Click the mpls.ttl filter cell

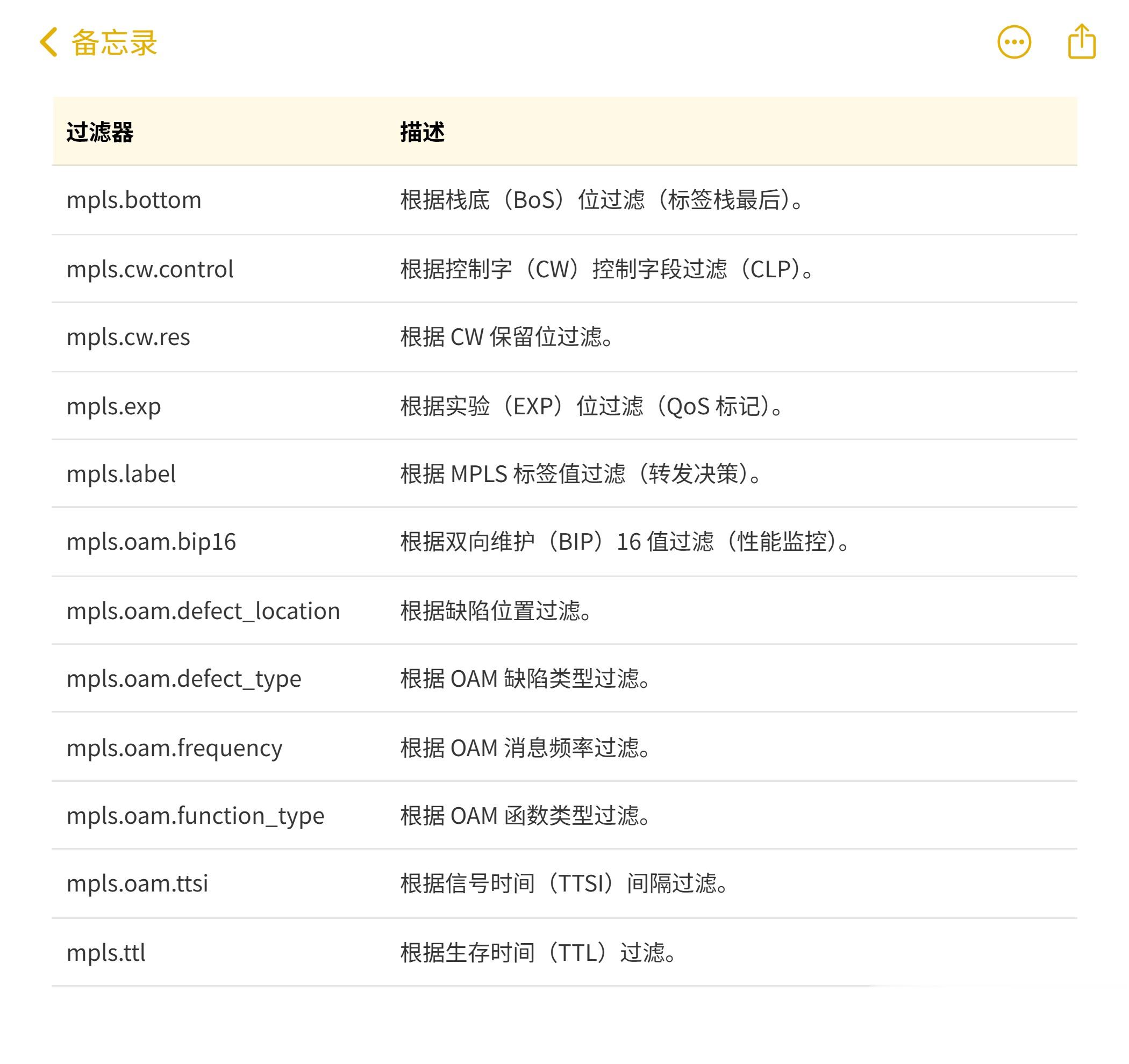coord(106,953)
